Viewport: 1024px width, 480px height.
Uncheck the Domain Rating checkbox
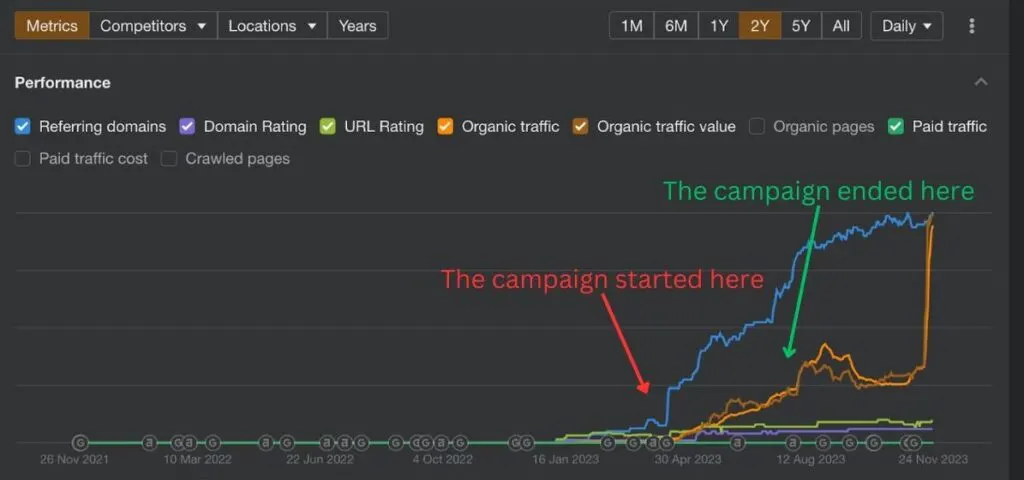tap(187, 127)
